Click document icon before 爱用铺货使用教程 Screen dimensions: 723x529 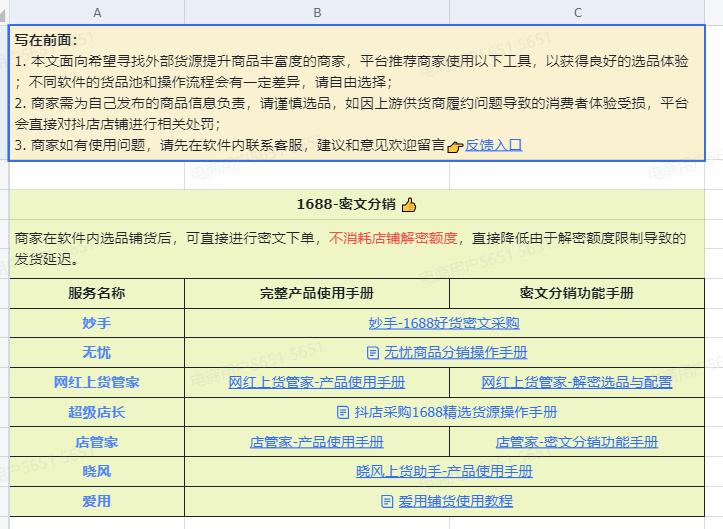(387, 502)
